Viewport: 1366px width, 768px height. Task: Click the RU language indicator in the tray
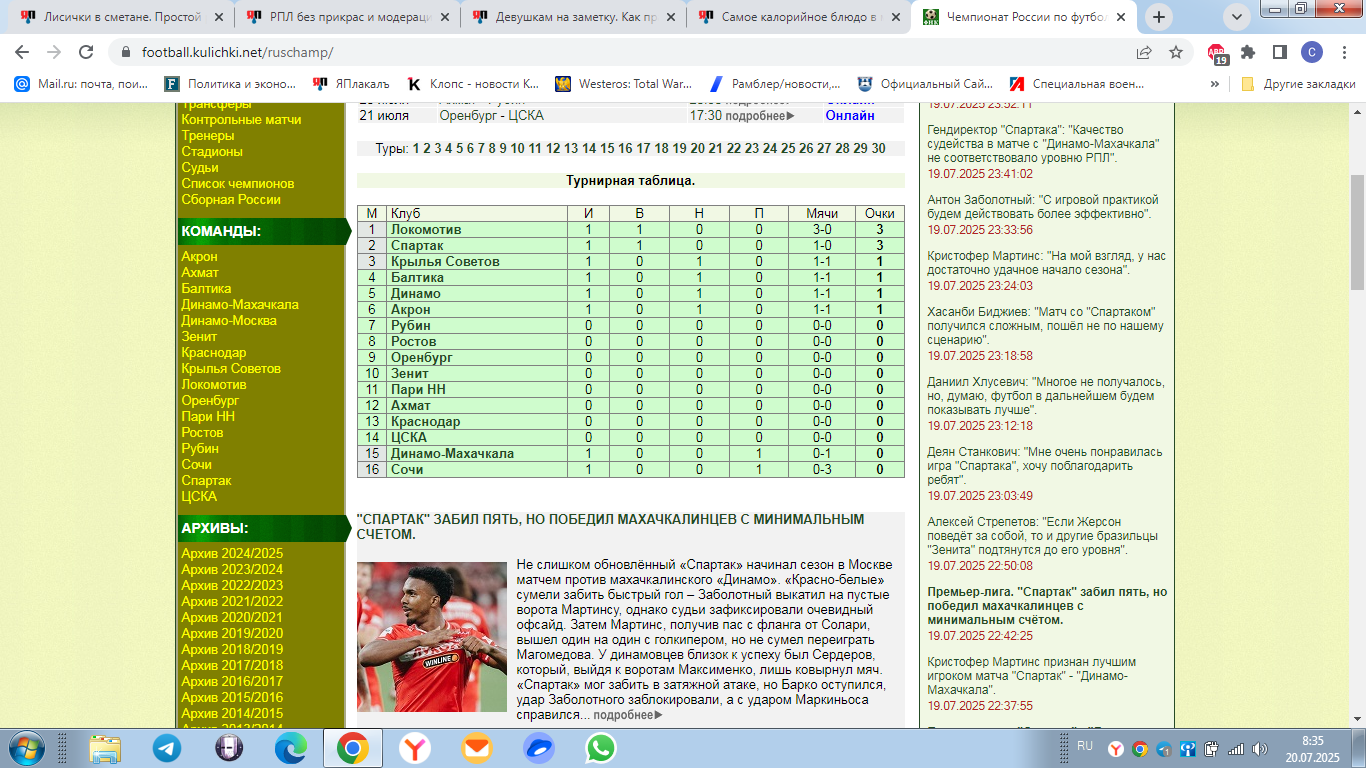click(1084, 745)
